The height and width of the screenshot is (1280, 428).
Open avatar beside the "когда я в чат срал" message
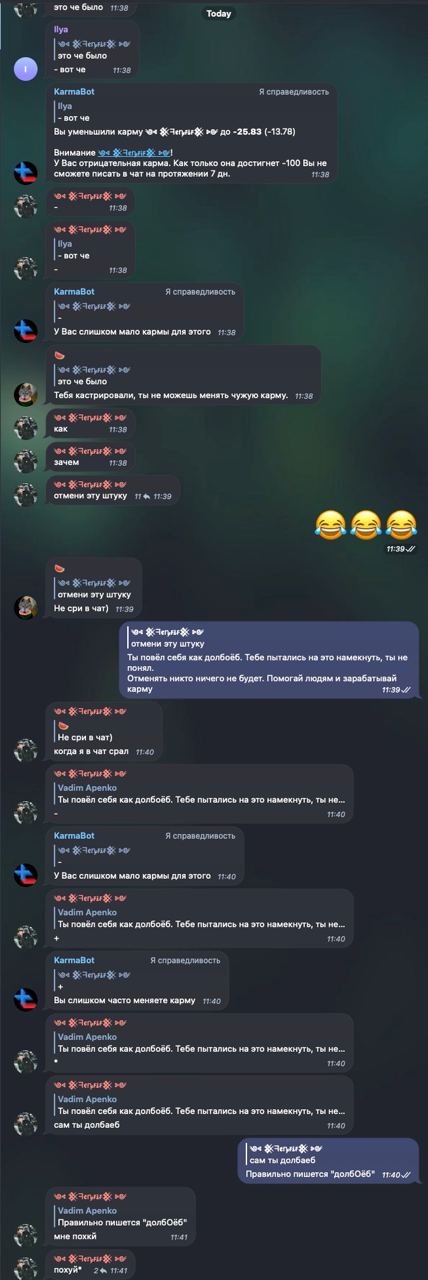(x=26, y=749)
